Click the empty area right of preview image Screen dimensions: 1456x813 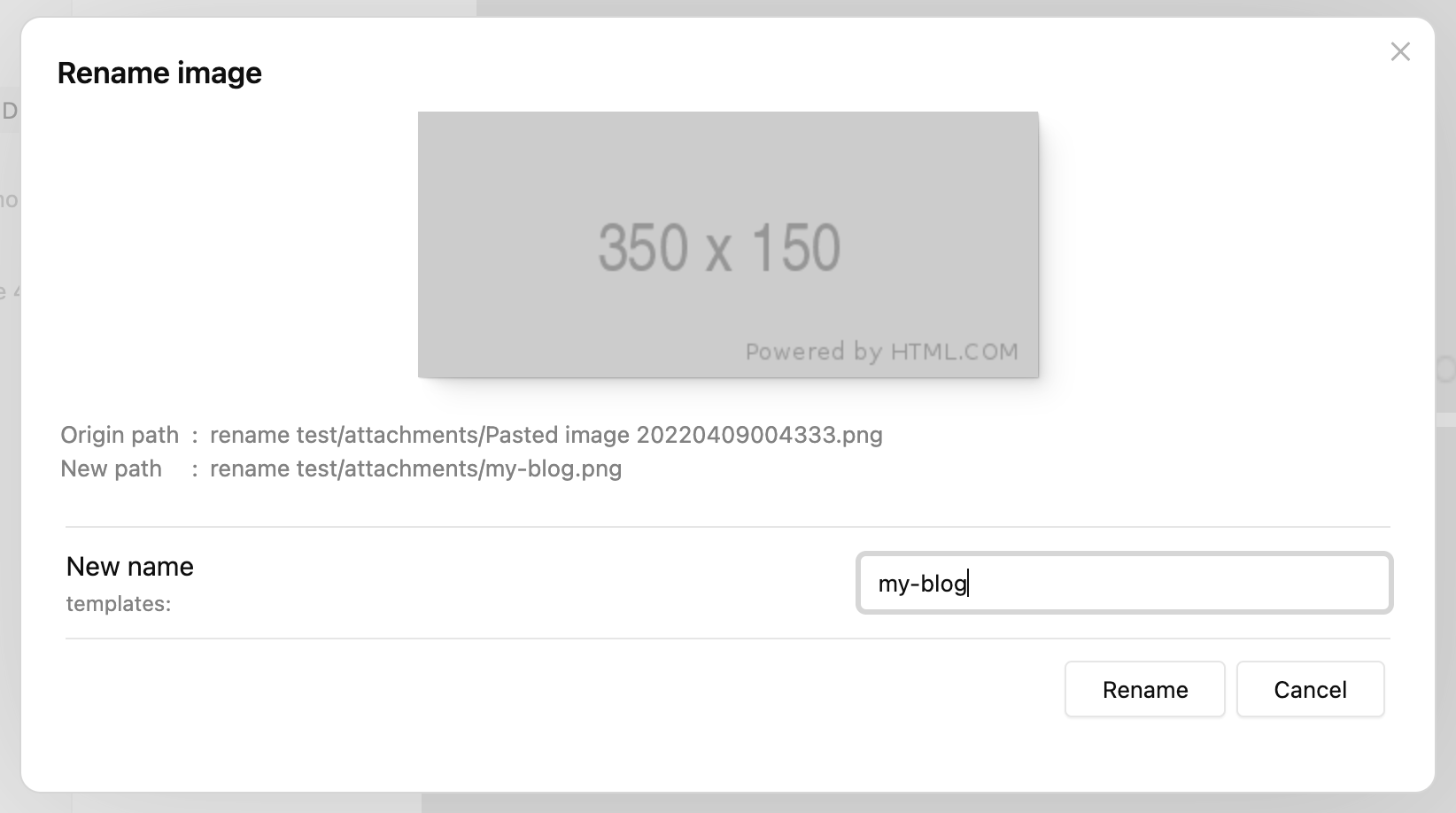point(1231,244)
